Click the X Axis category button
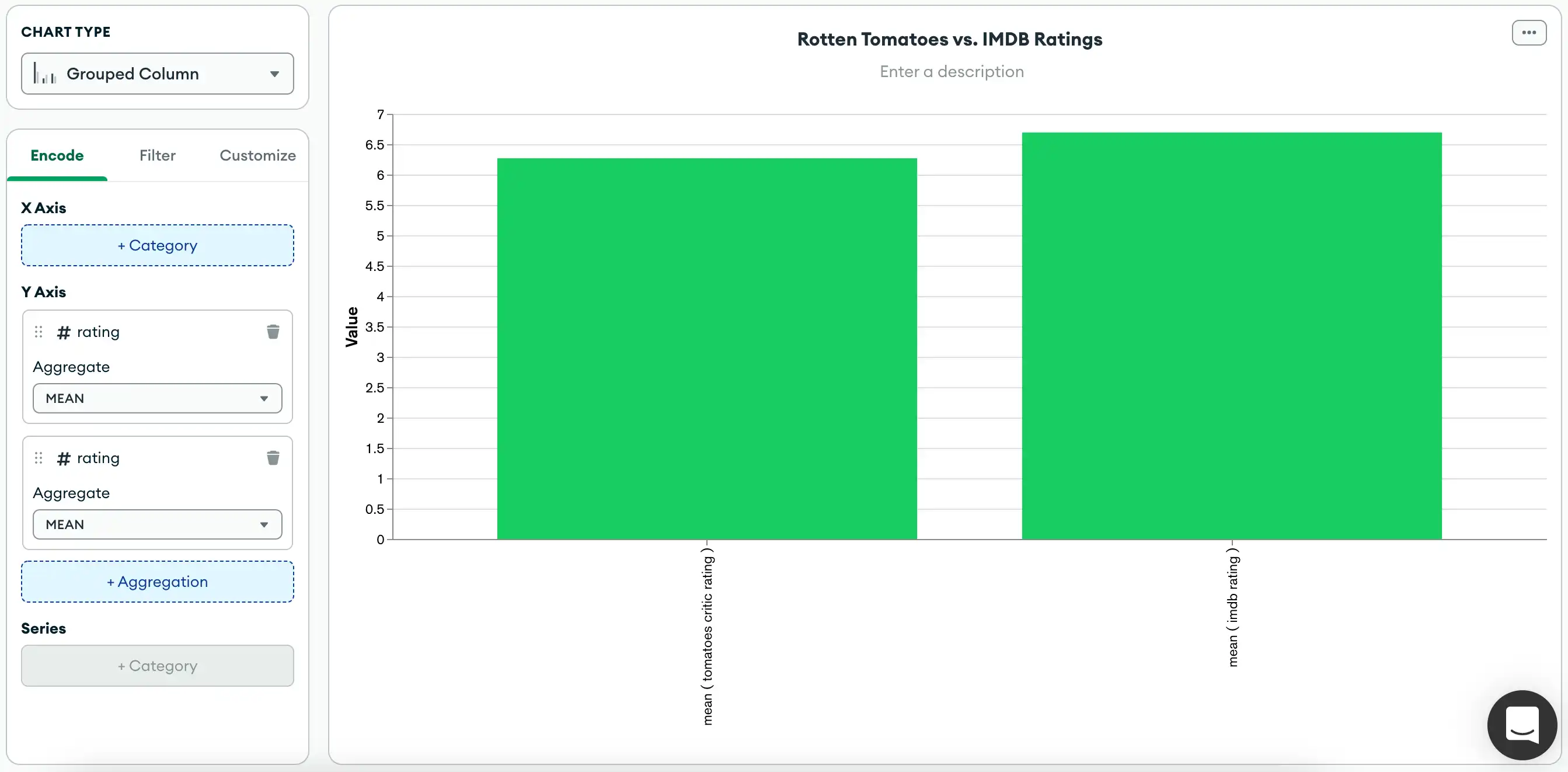 pos(157,244)
